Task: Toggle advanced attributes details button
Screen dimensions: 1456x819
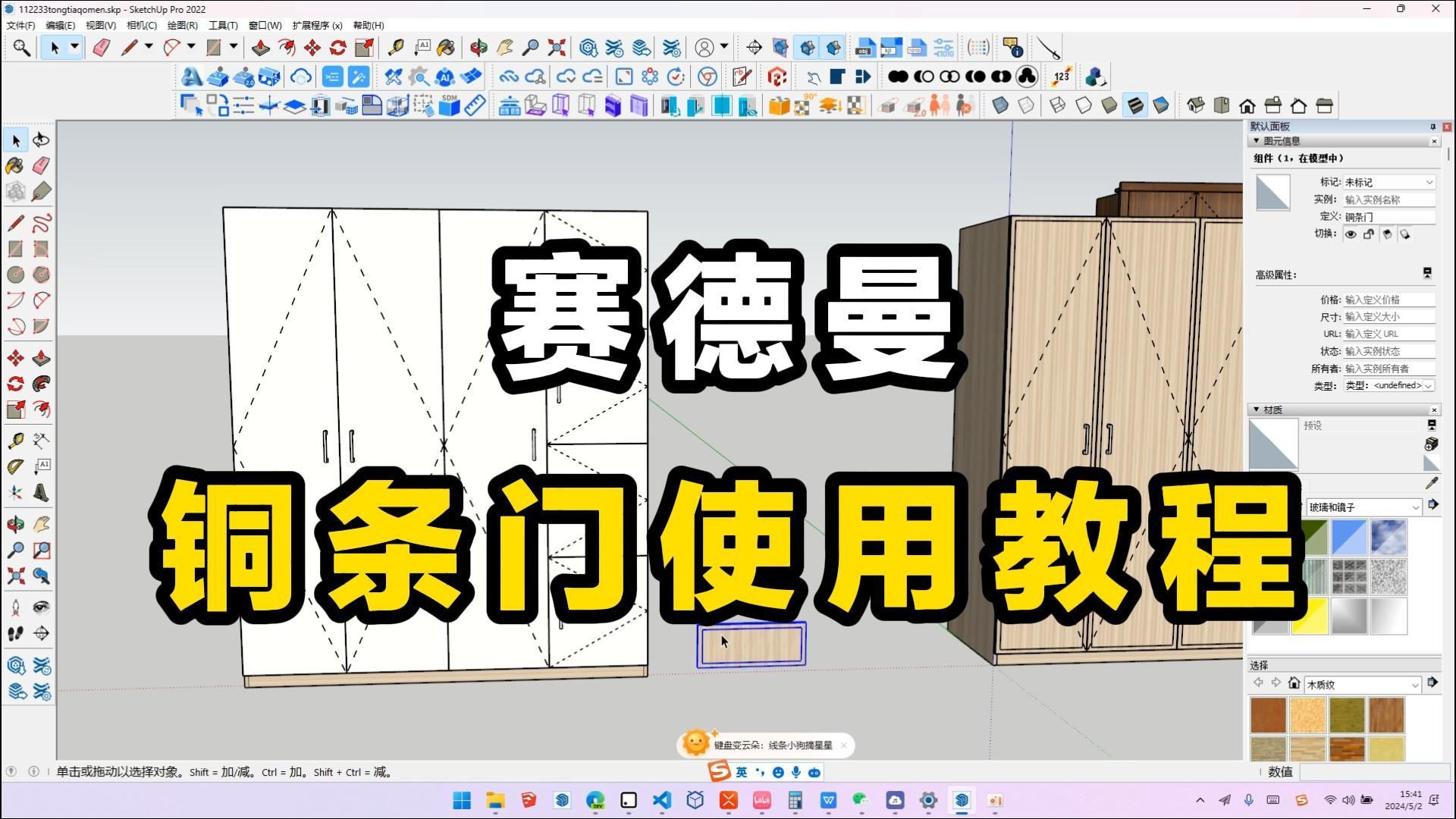Action: click(x=1427, y=273)
